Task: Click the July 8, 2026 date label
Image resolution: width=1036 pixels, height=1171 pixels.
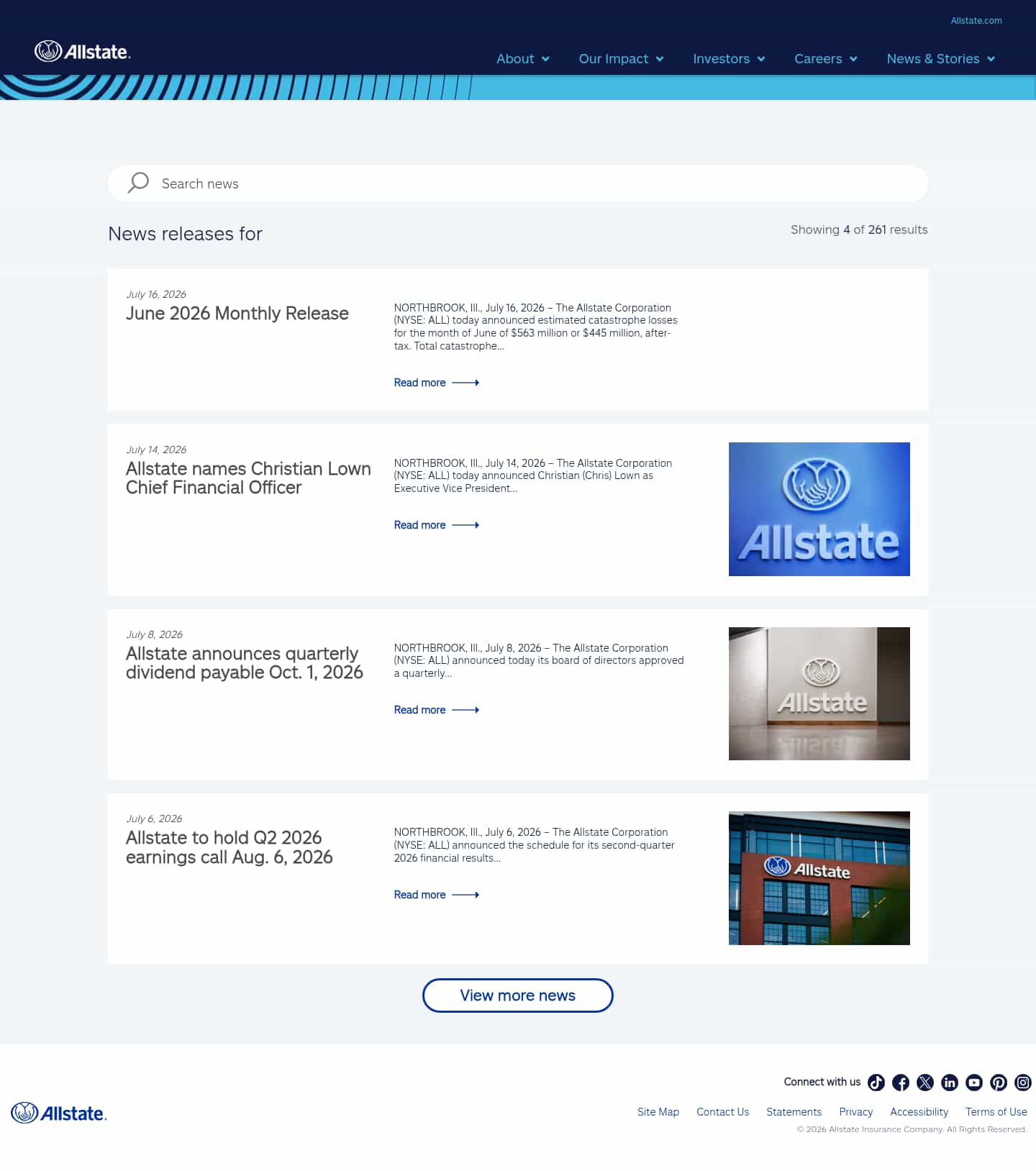Action: tap(154, 634)
